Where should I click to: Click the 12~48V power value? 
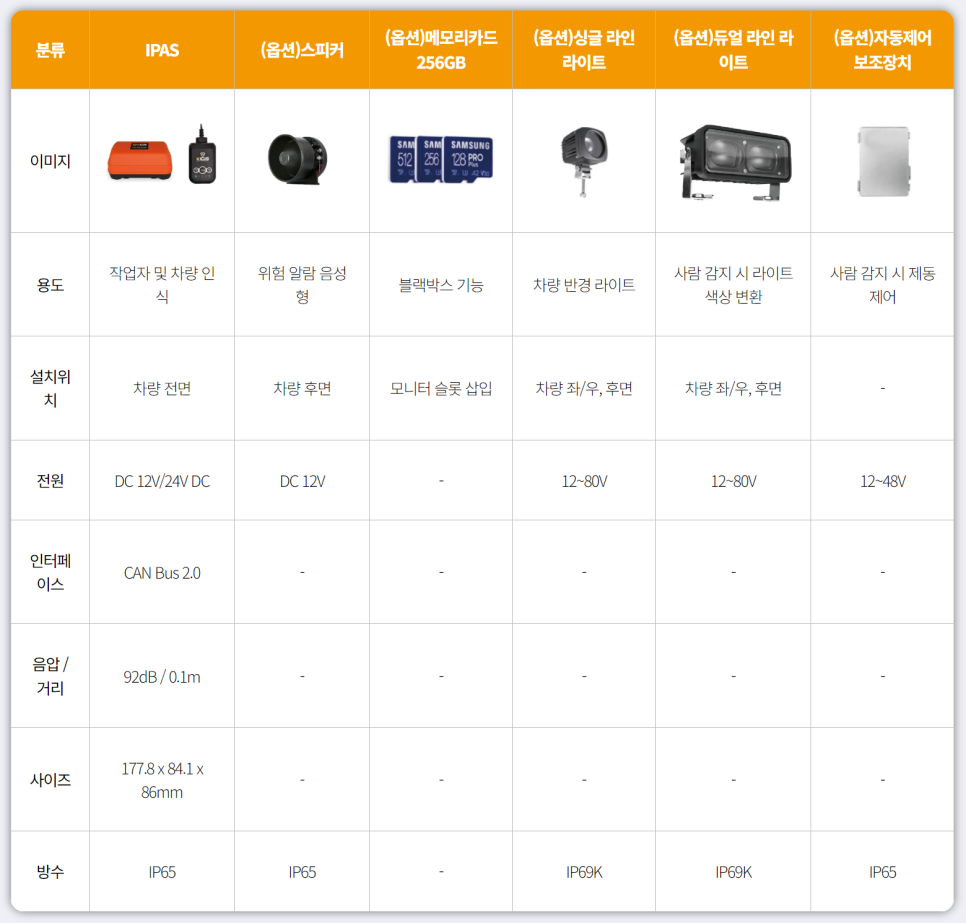coord(882,481)
